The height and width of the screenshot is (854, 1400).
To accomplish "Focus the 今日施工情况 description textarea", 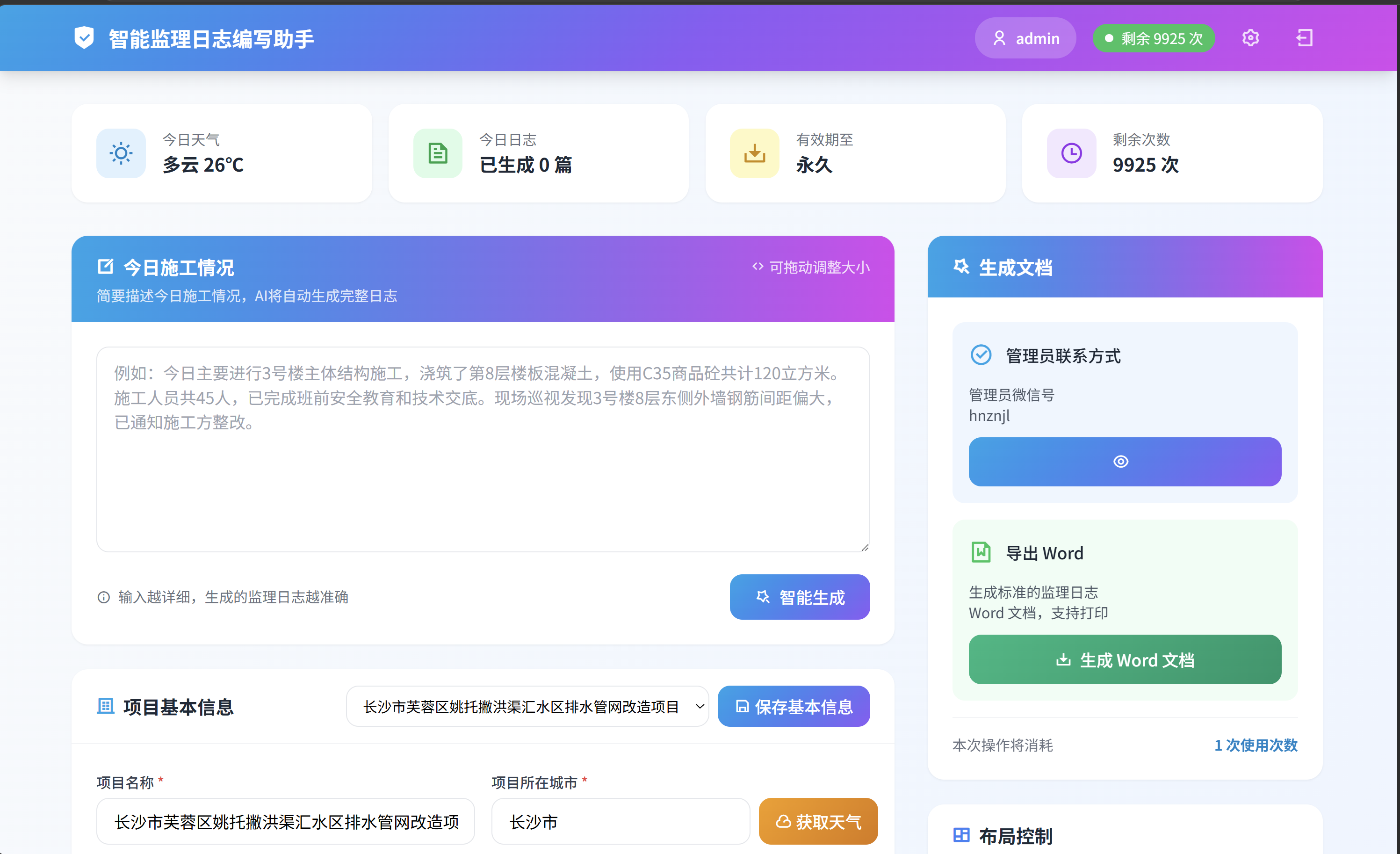I will click(483, 449).
